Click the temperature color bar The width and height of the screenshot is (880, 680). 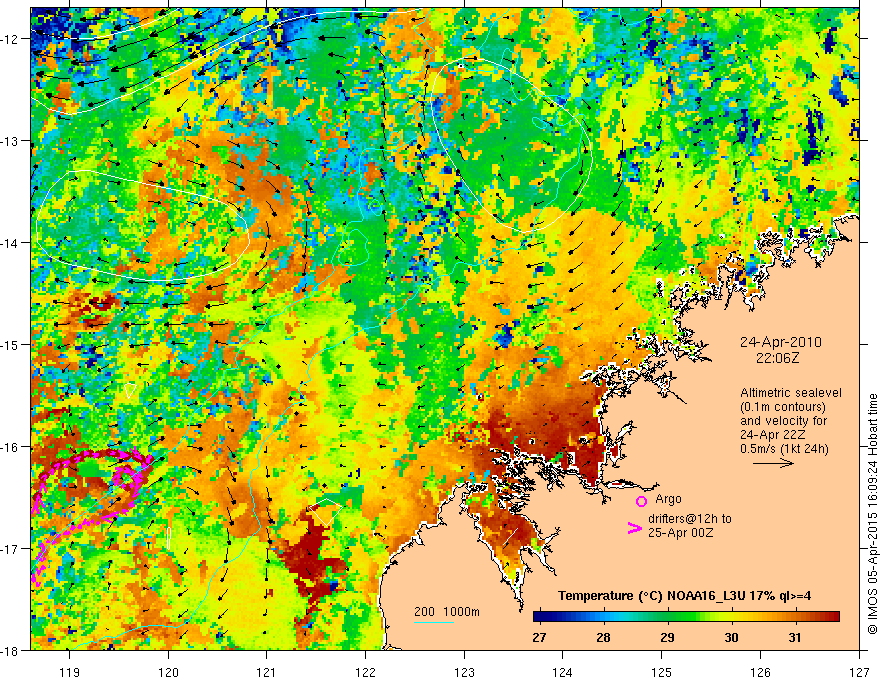click(x=686, y=617)
